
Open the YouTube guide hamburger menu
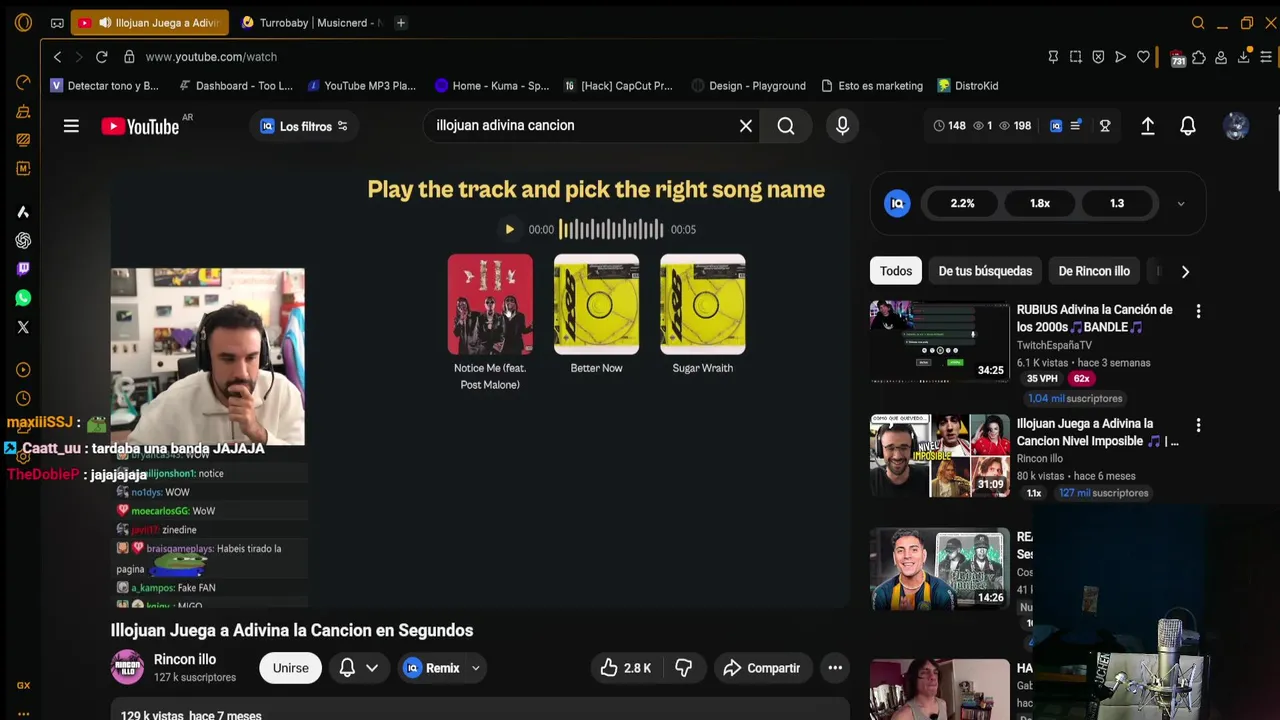[71, 126]
